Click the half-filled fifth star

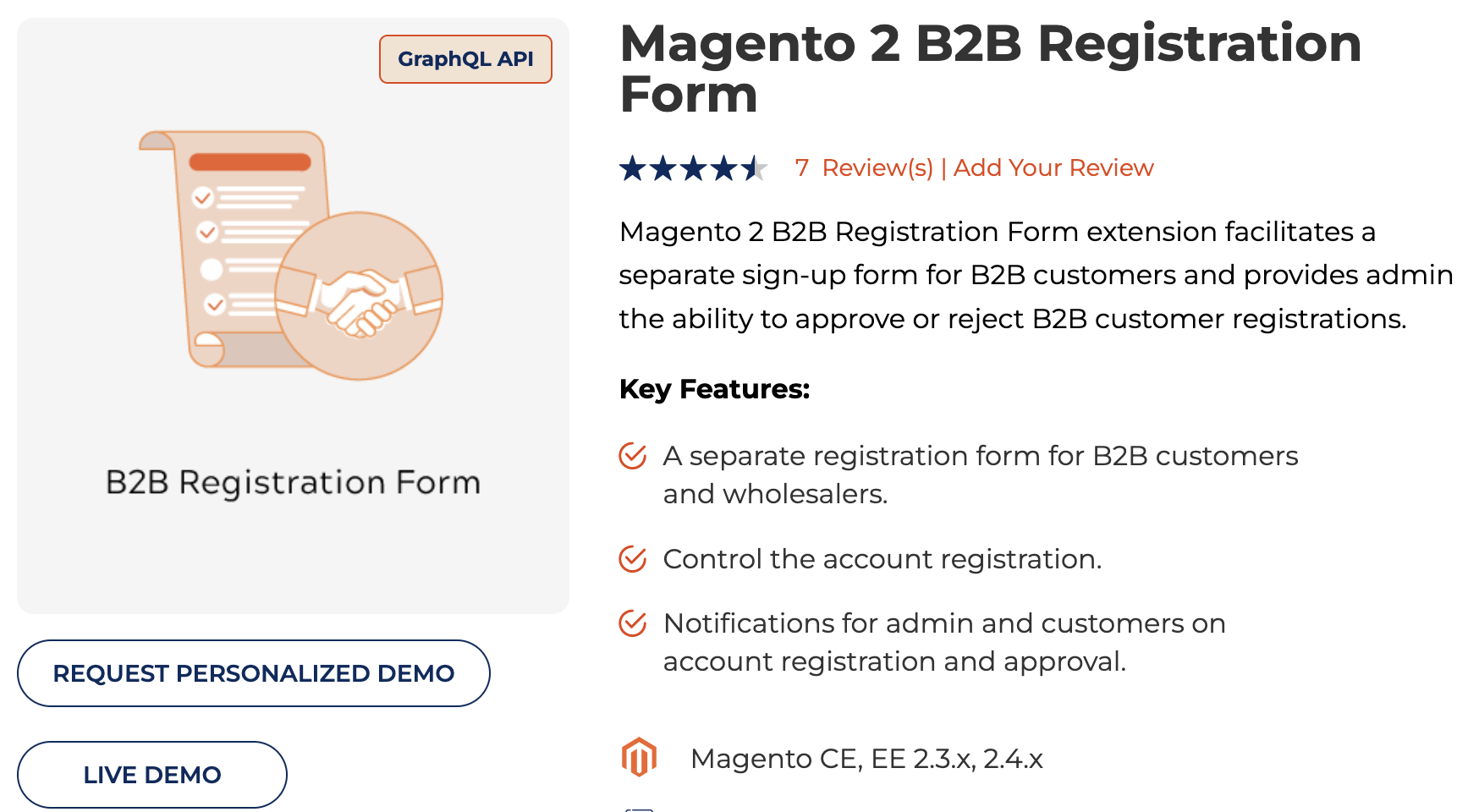[755, 167]
